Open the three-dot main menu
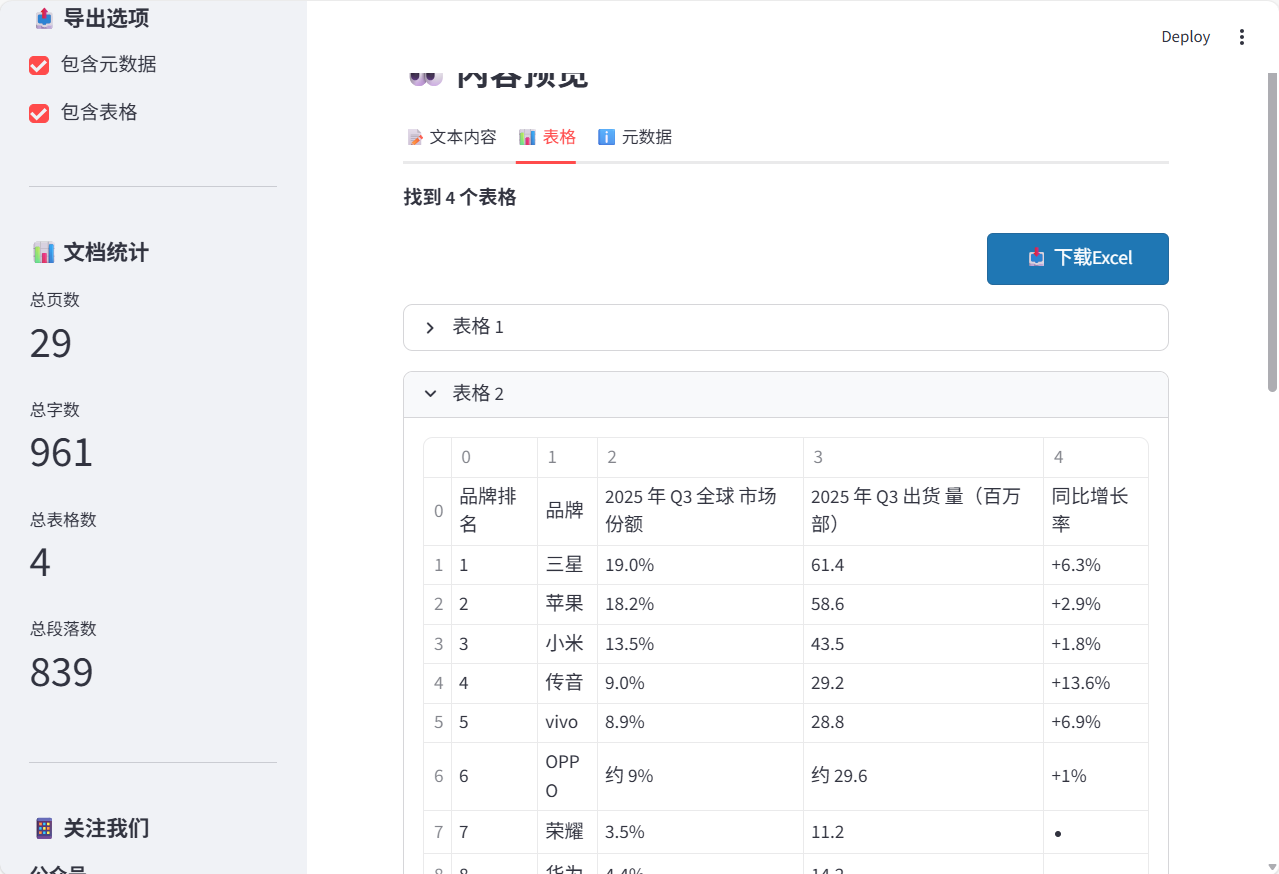 tap(1242, 37)
